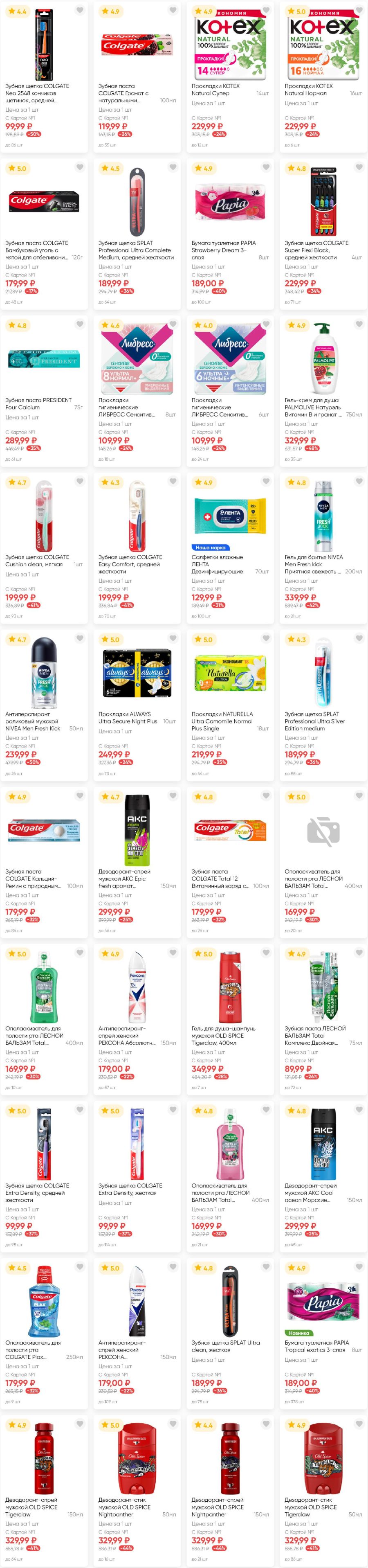This screenshot has height=1568, width=368.
Task: Favorite the OLD SPICE Tigerclaw shower gel
Action: (266, 953)
